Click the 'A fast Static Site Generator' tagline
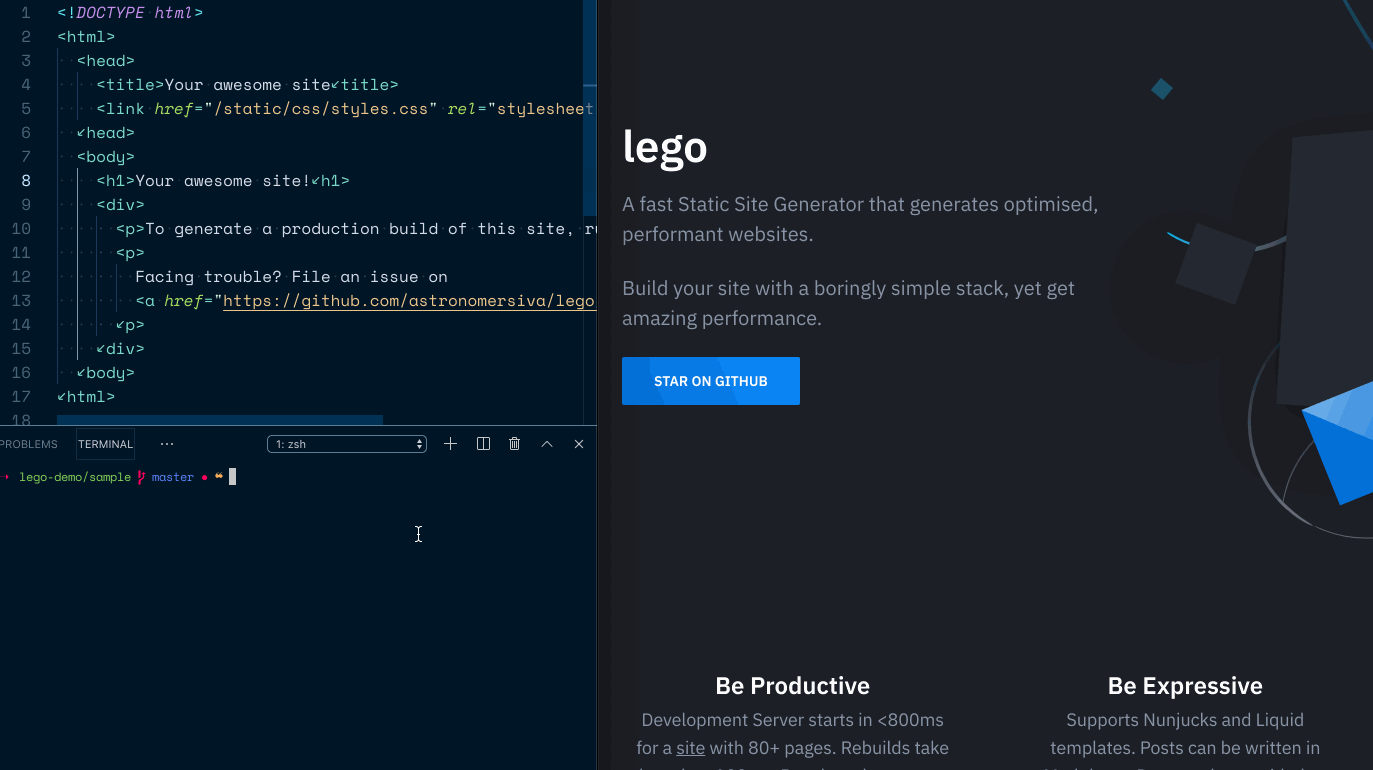 coord(860,219)
